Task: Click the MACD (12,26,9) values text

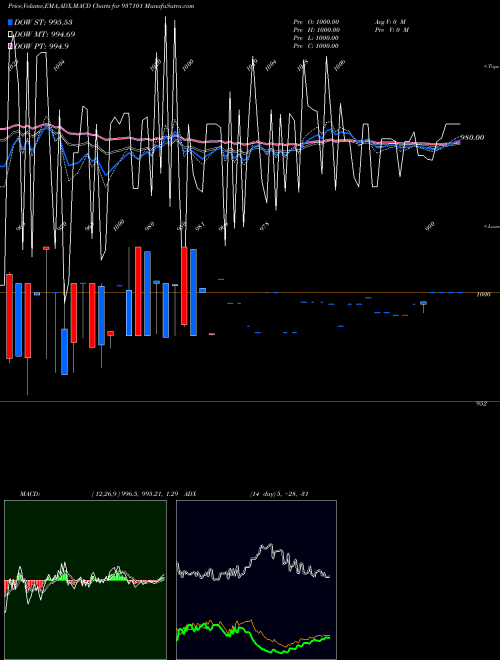Action: click(136, 493)
